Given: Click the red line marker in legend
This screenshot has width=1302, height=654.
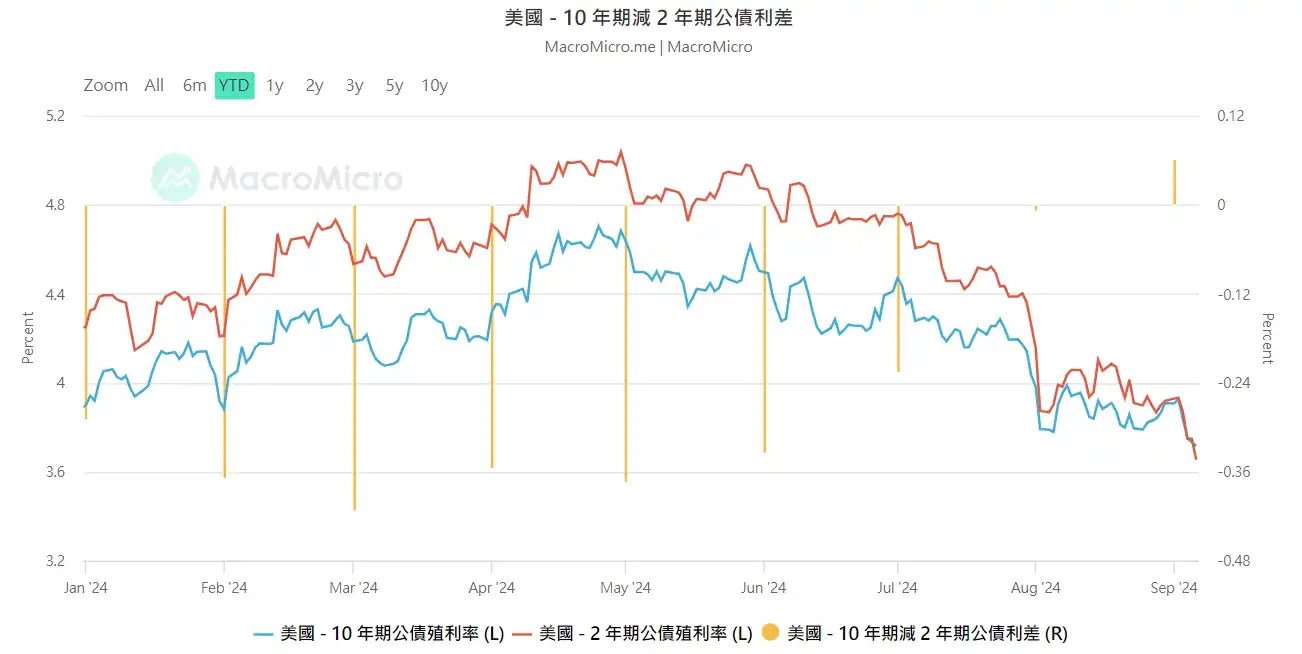Looking at the screenshot, I should [523, 633].
